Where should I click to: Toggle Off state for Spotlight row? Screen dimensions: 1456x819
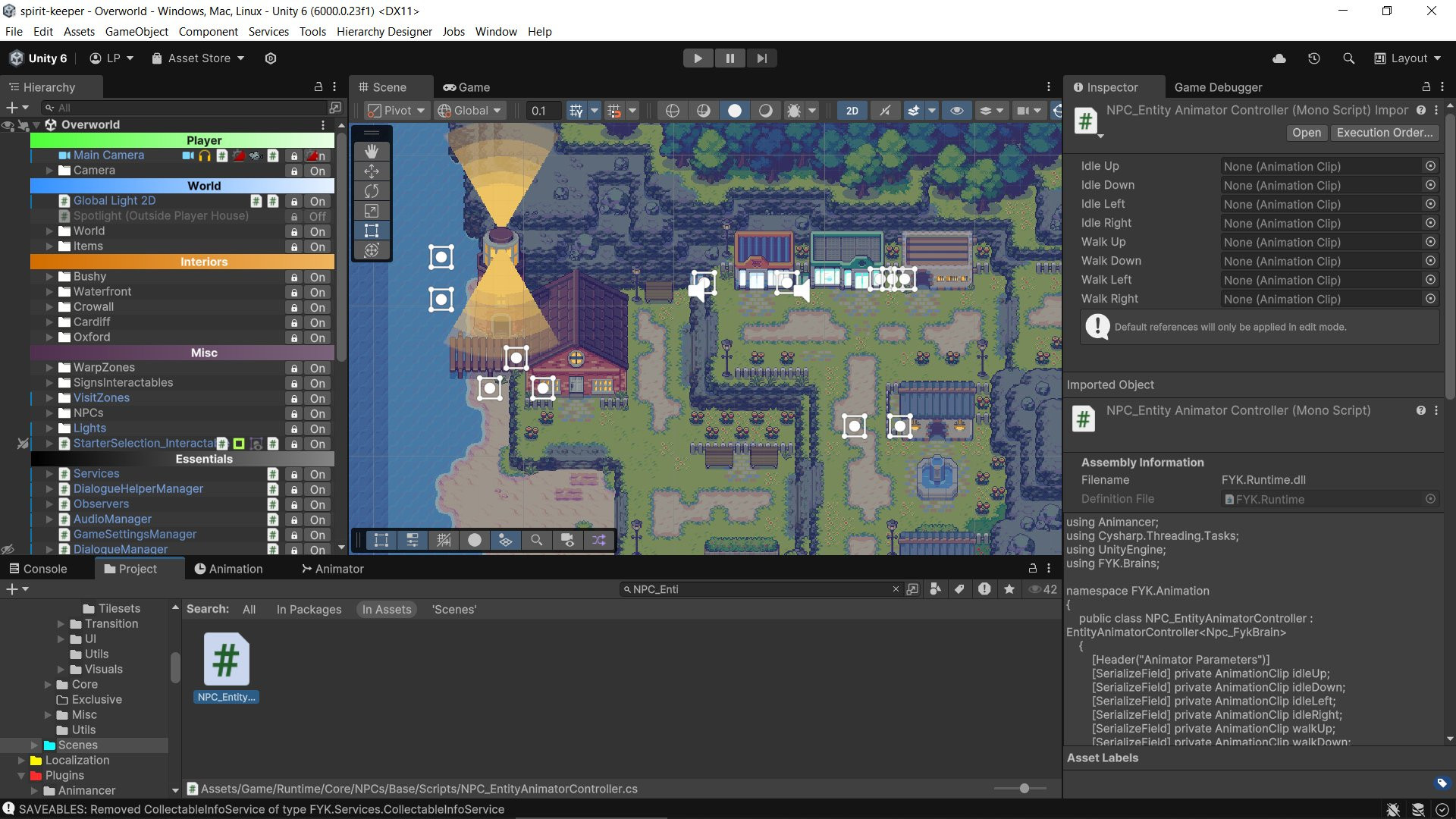(317, 216)
